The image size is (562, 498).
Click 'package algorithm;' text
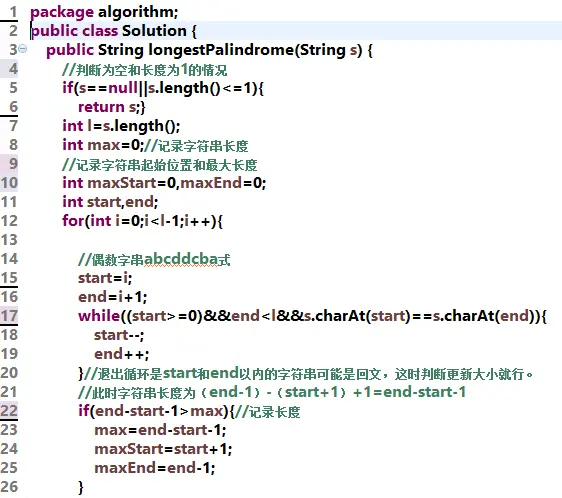tap(104, 12)
